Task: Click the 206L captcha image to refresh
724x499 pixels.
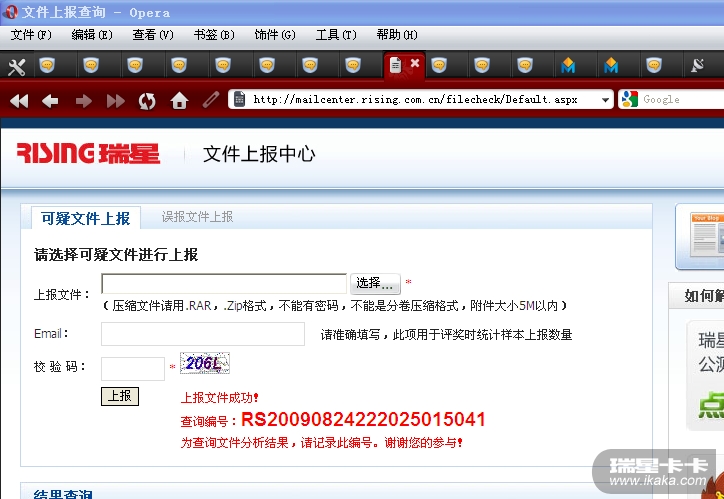Action: click(205, 363)
